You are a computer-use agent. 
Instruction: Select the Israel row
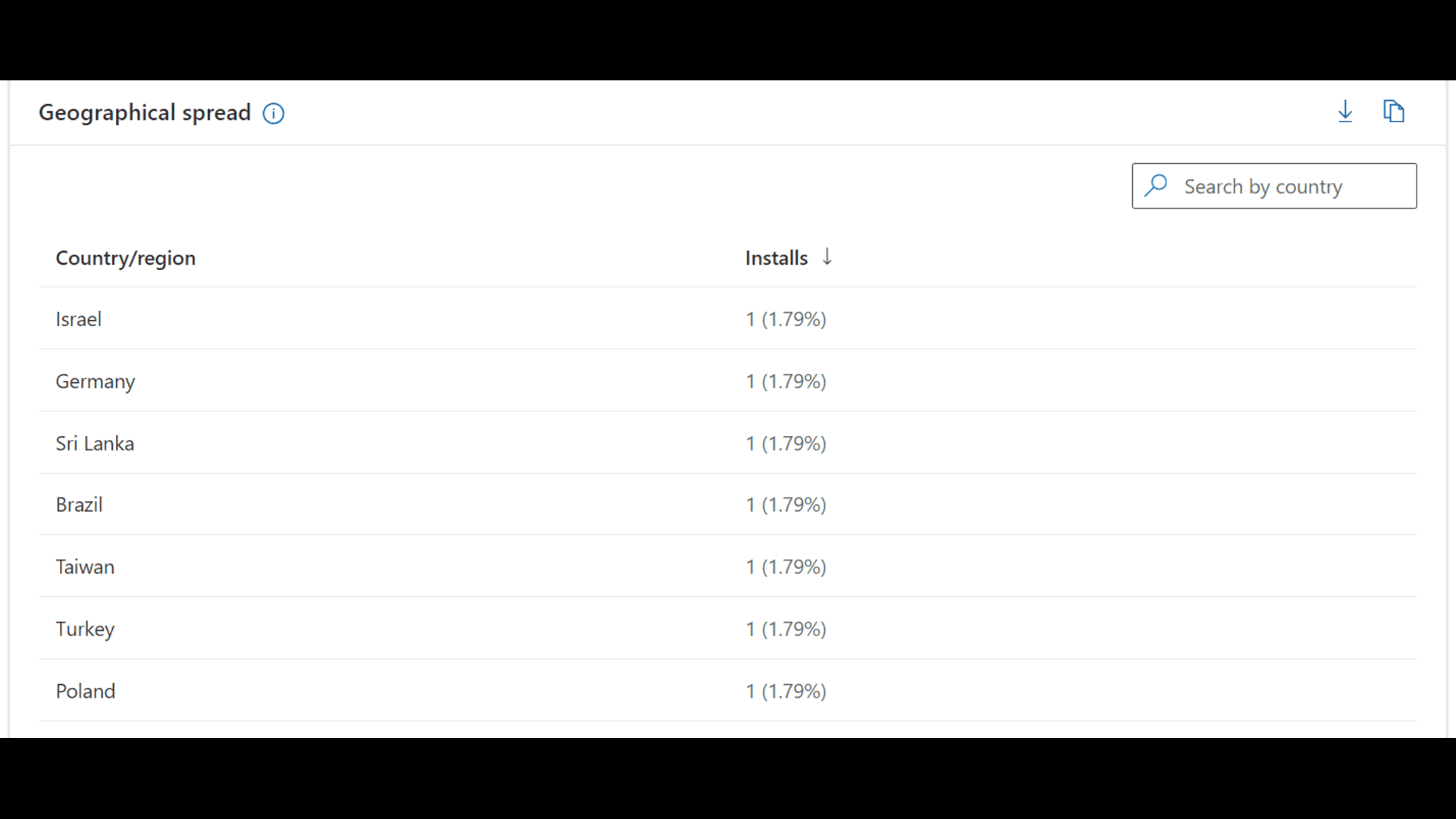[728, 318]
